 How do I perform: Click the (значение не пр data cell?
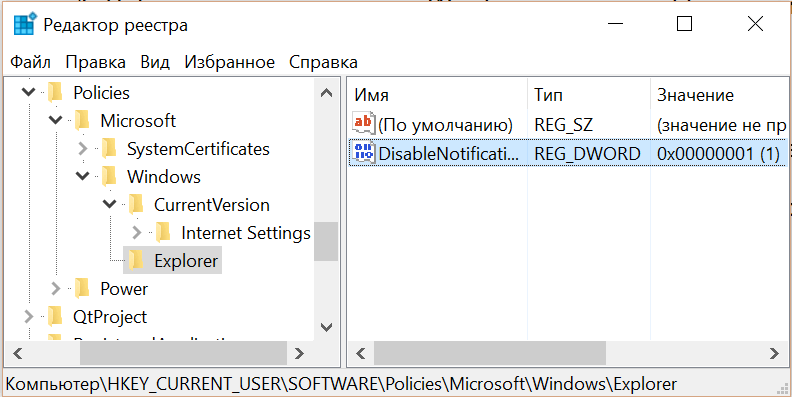(721, 124)
